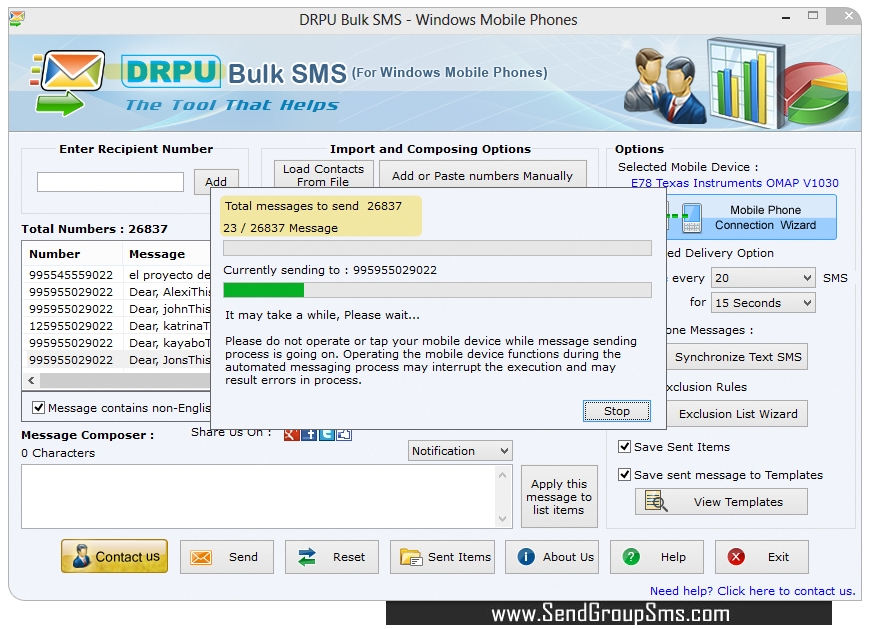Open the 15 Seconds delay dropdown

(x=763, y=303)
